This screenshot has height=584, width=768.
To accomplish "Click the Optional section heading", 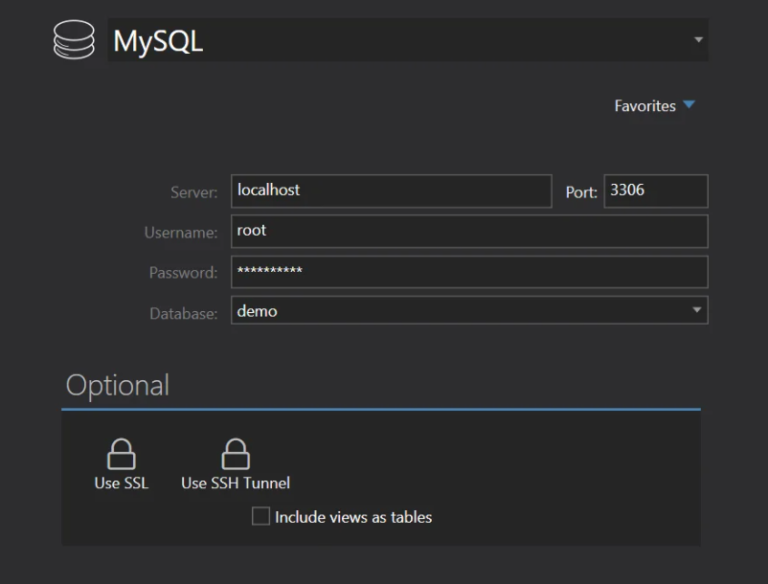I will [x=117, y=385].
